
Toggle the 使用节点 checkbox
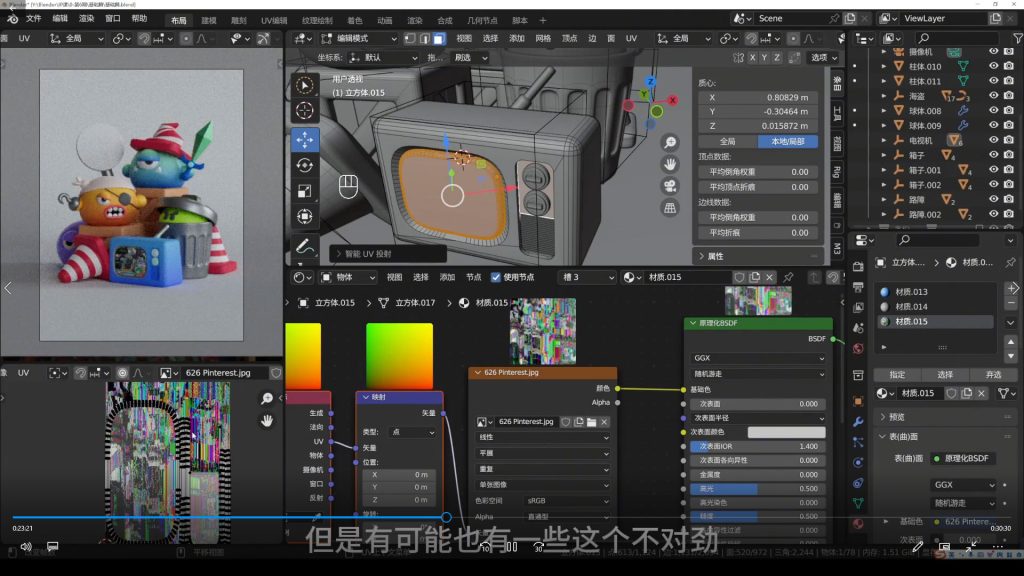[x=496, y=277]
